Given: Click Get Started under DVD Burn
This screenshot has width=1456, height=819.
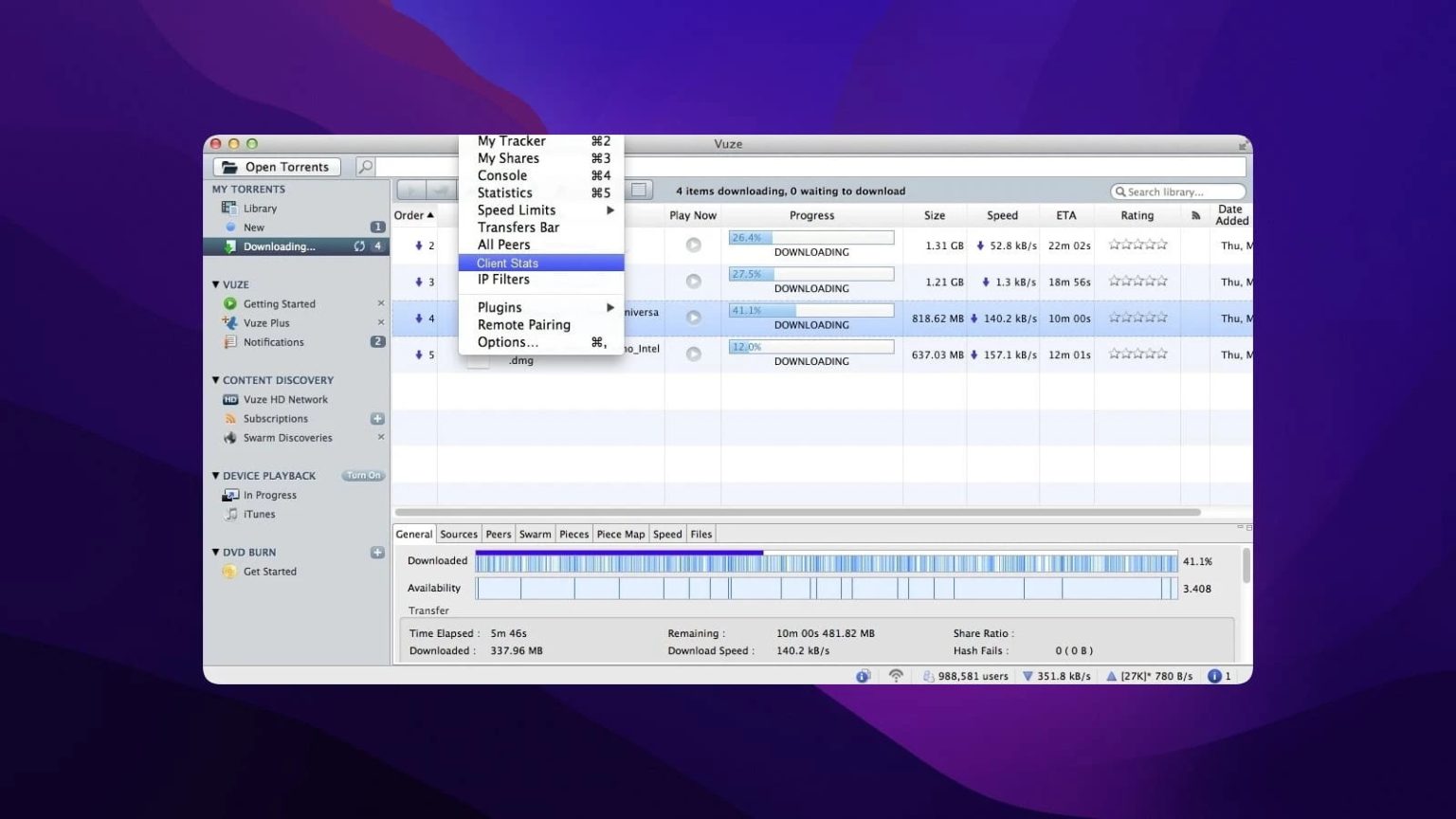Looking at the screenshot, I should (269, 571).
